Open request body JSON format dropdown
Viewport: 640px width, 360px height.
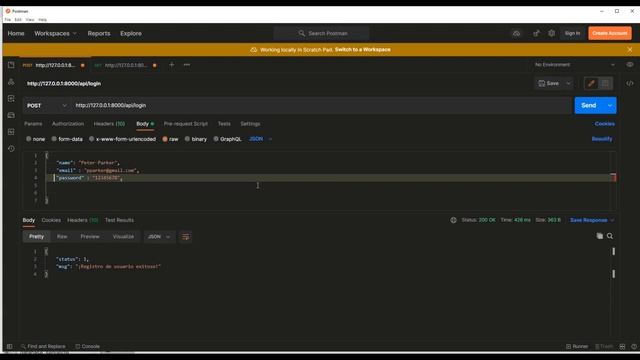(260, 139)
